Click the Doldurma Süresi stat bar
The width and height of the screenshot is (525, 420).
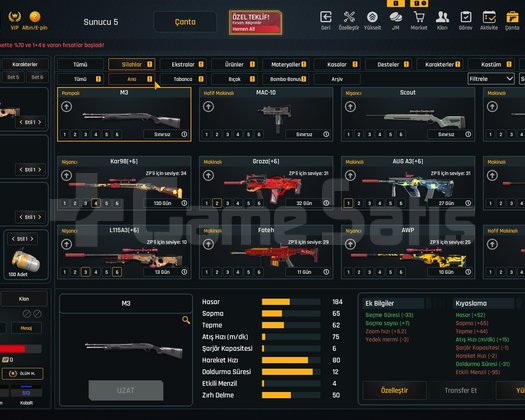coord(291,372)
